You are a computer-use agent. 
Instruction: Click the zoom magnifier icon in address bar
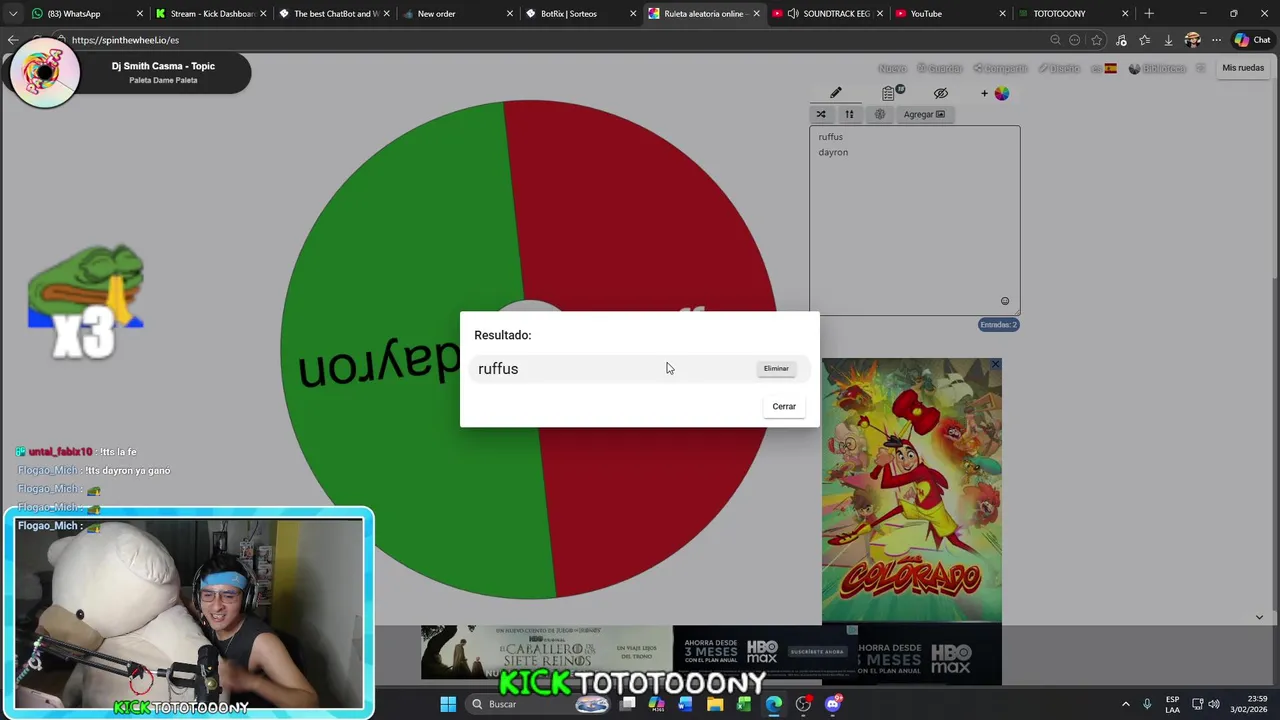click(1055, 40)
